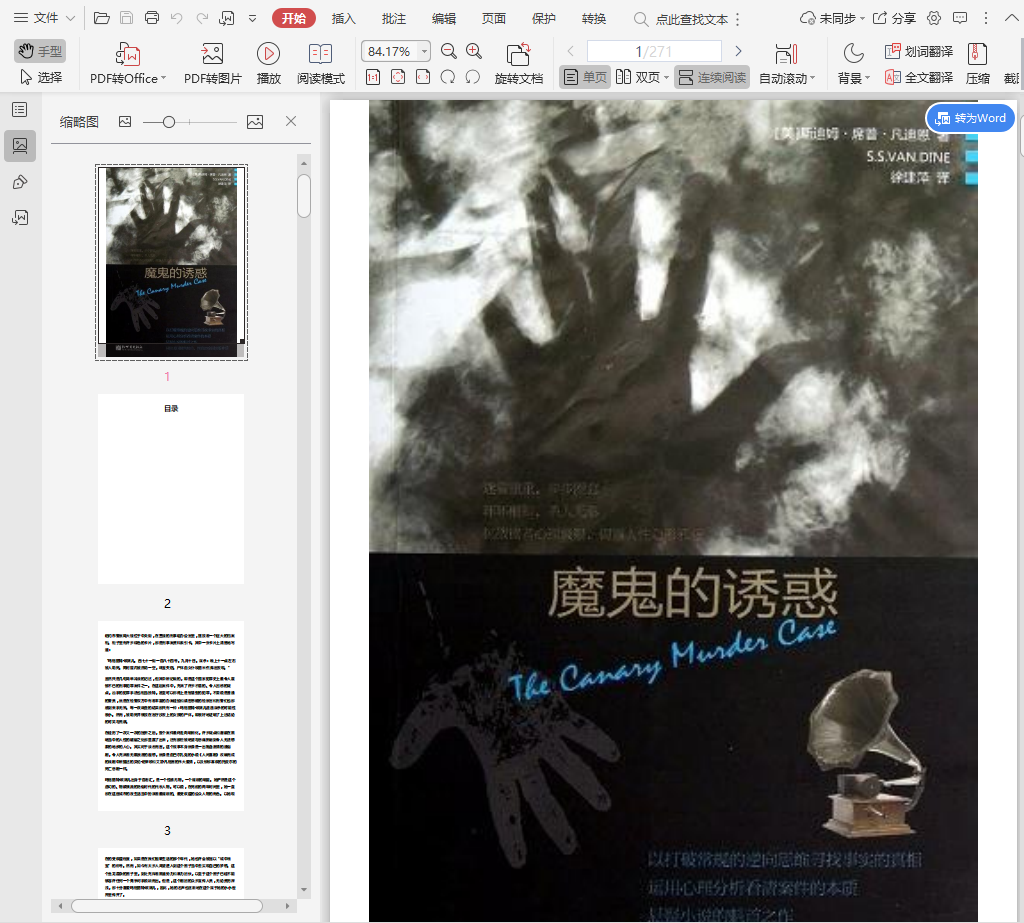
Task: Enter 阅读模式 reading mode
Action: [321, 63]
